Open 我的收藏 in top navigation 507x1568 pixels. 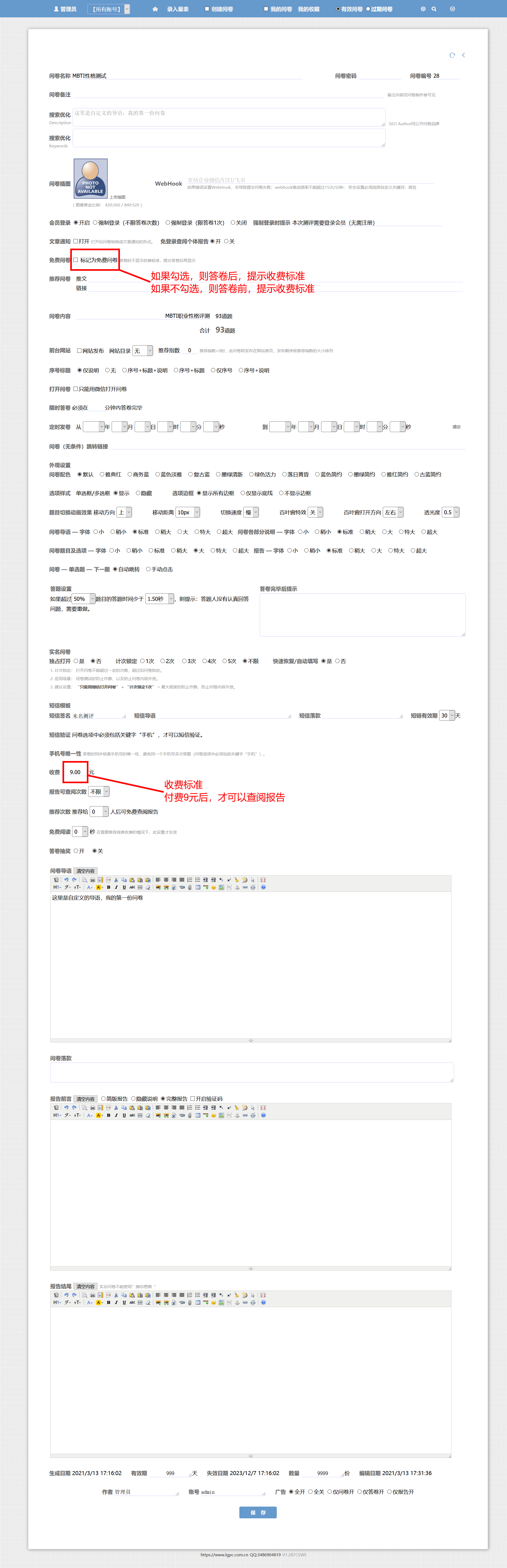coord(309,9)
